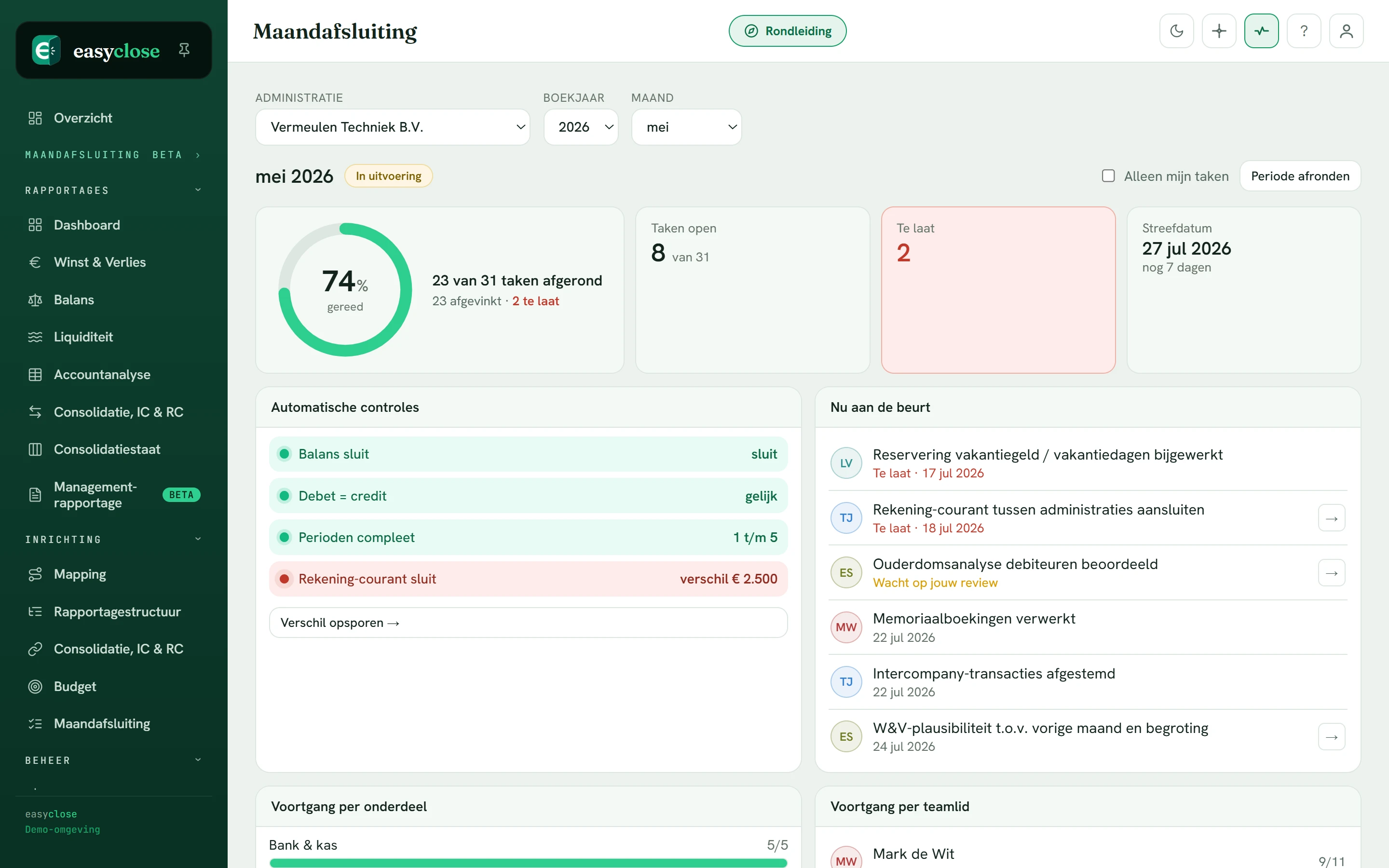Expand the Maandafsluiting Beta sidebar section
Viewport: 1389px width, 868px height.
[114, 155]
